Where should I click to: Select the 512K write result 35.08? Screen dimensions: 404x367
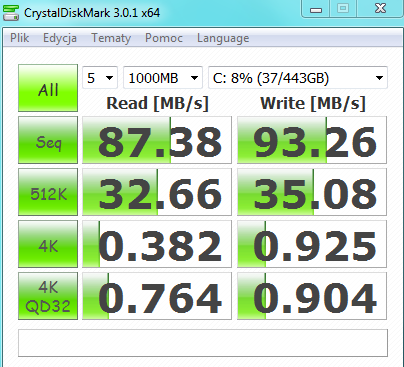point(312,192)
